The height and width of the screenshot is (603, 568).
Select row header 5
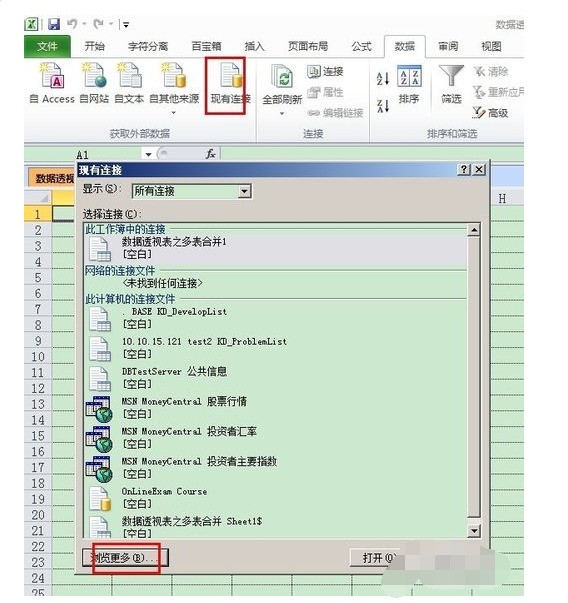38,278
